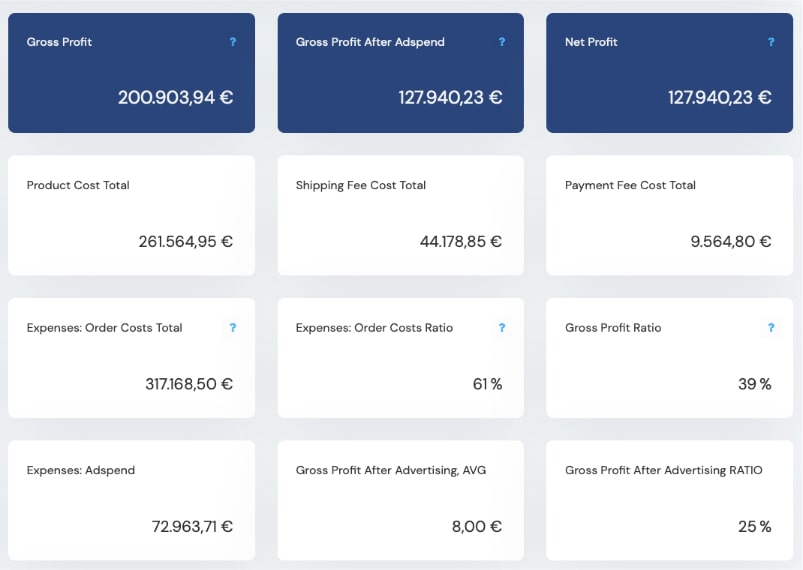Viewport: 803px width, 570px height.
Task: Show Net Profit help tooltip icon
Action: pos(771,42)
